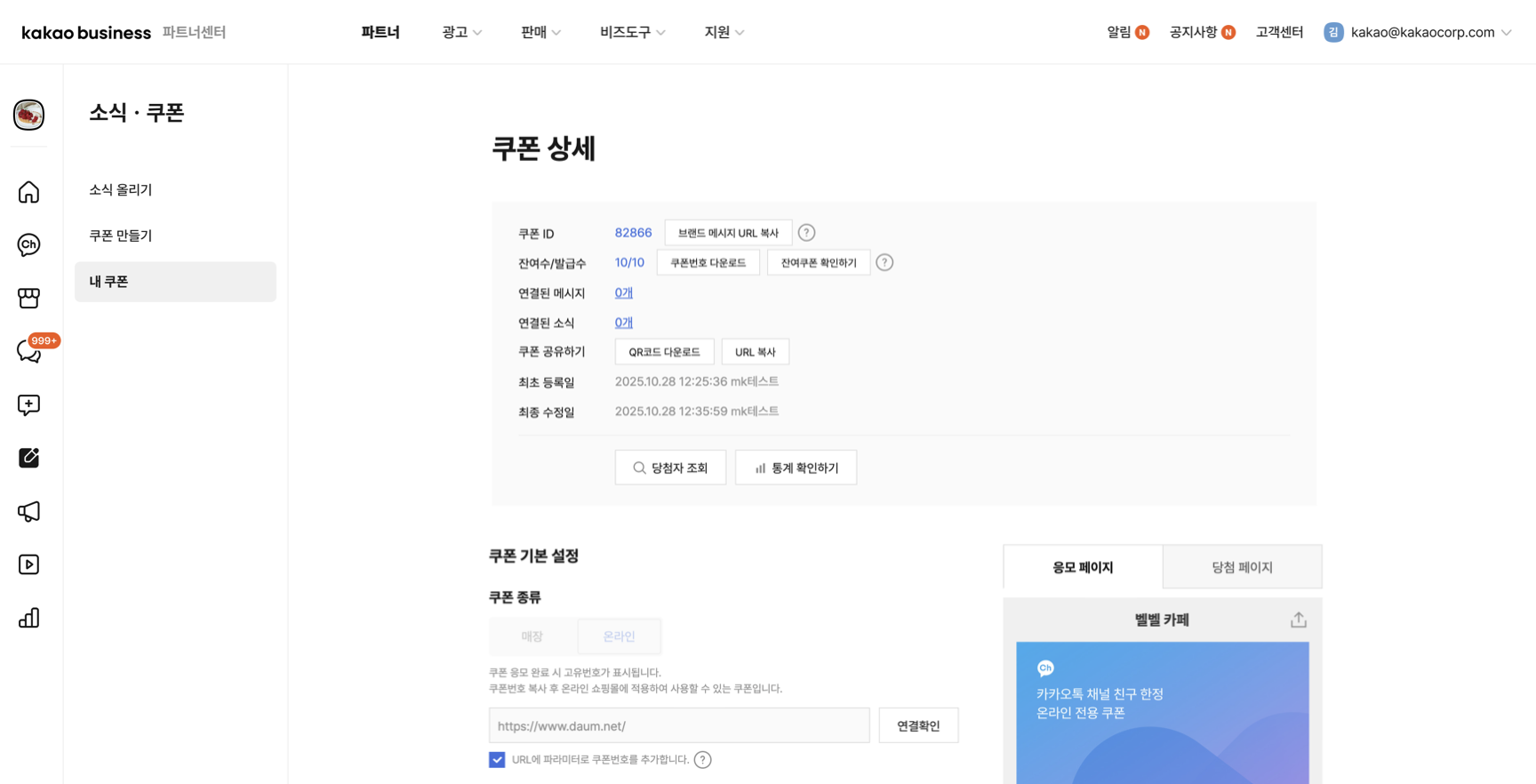This screenshot has height=784, width=1536.
Task: Expand the 광고 dropdown menu
Action: click(x=461, y=32)
